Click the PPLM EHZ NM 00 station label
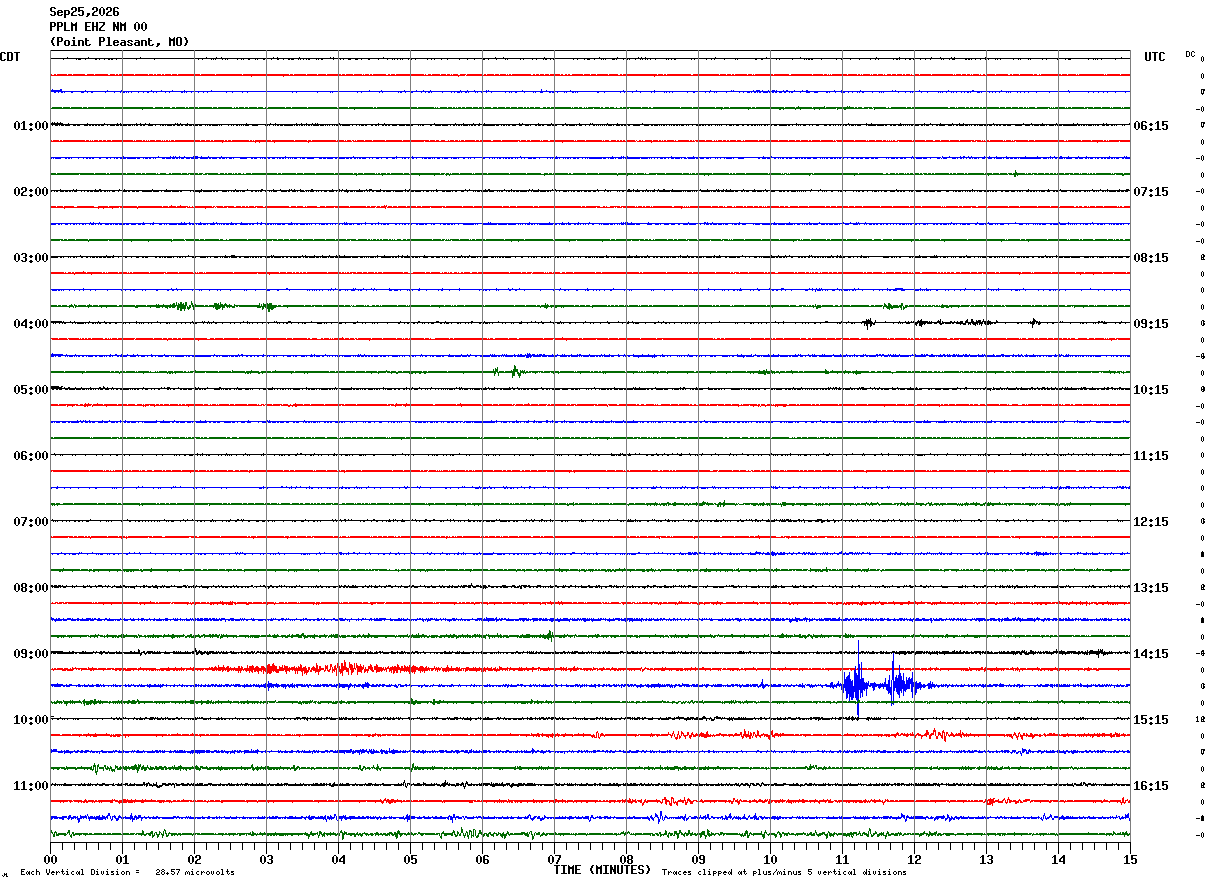The width and height of the screenshot is (1210, 886). pyautogui.click(x=98, y=27)
